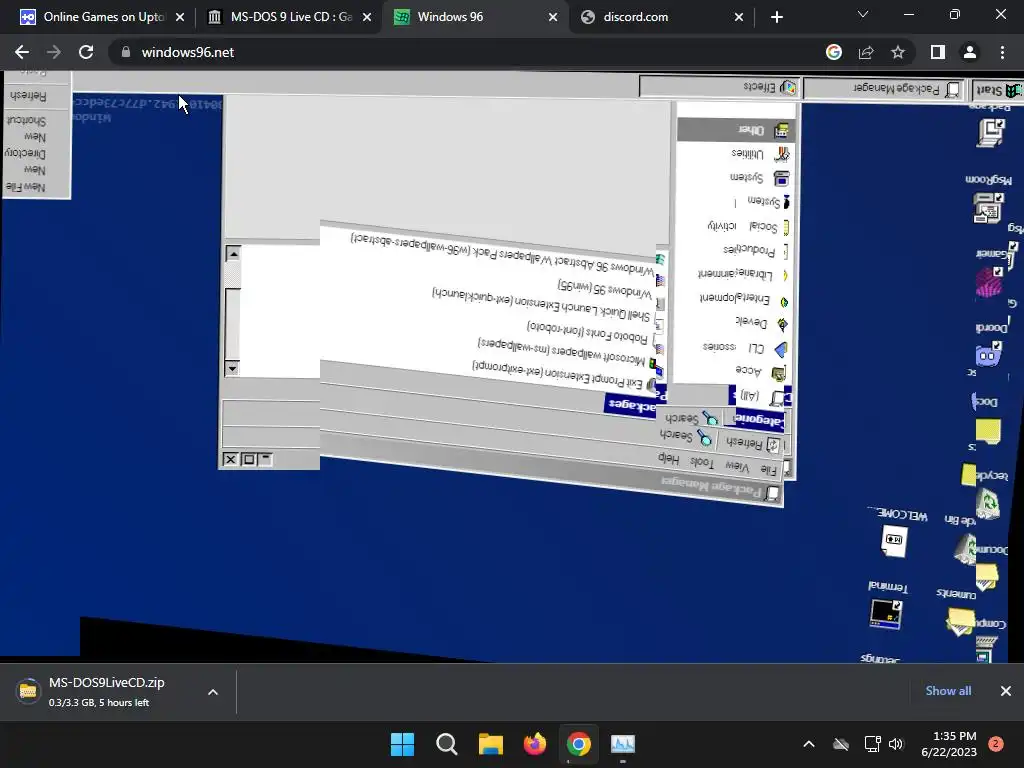Viewport: 1024px width, 768px height.
Task: Select Shell Quick Launch Extension package
Action: [541, 304]
